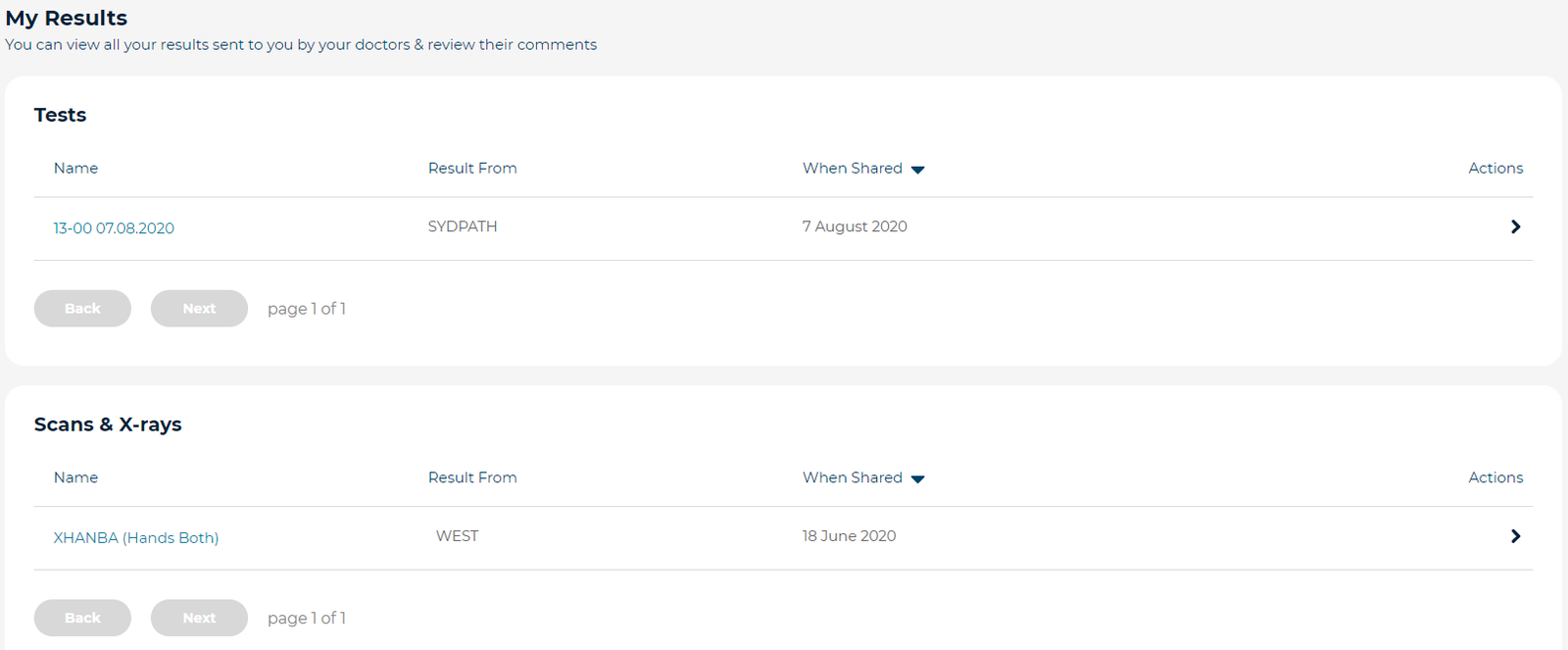Click Back in the Scans & X-rays pagination
This screenshot has width=1568, height=650.
click(82, 618)
